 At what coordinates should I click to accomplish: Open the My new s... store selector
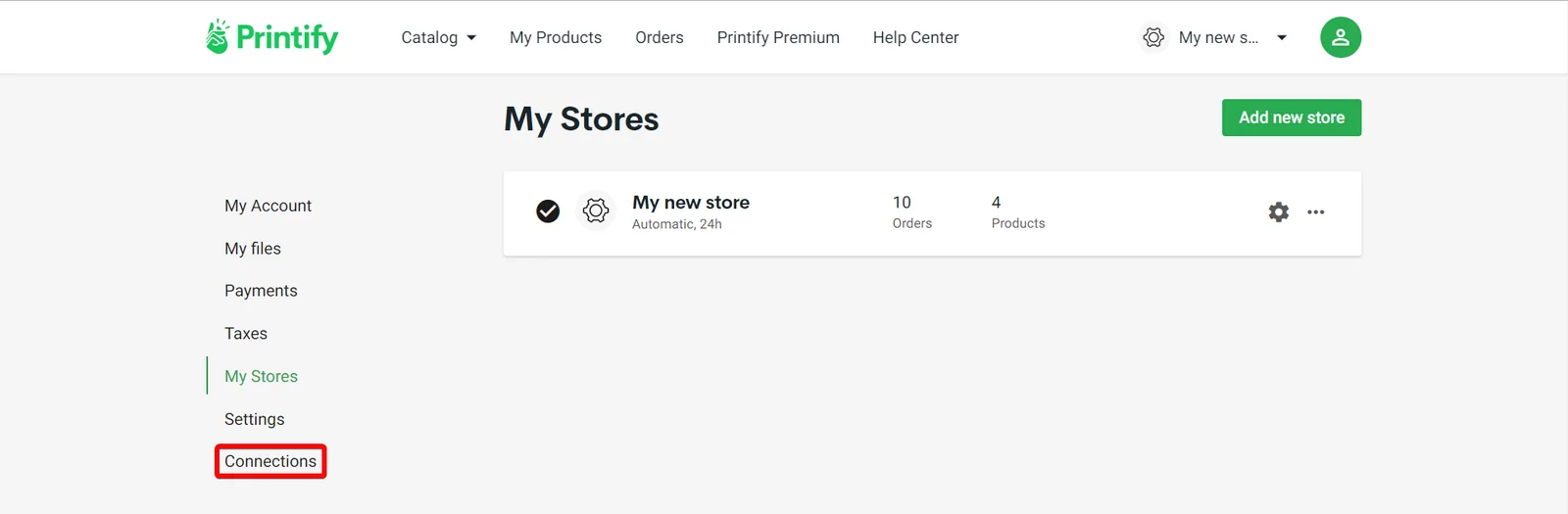(1218, 37)
